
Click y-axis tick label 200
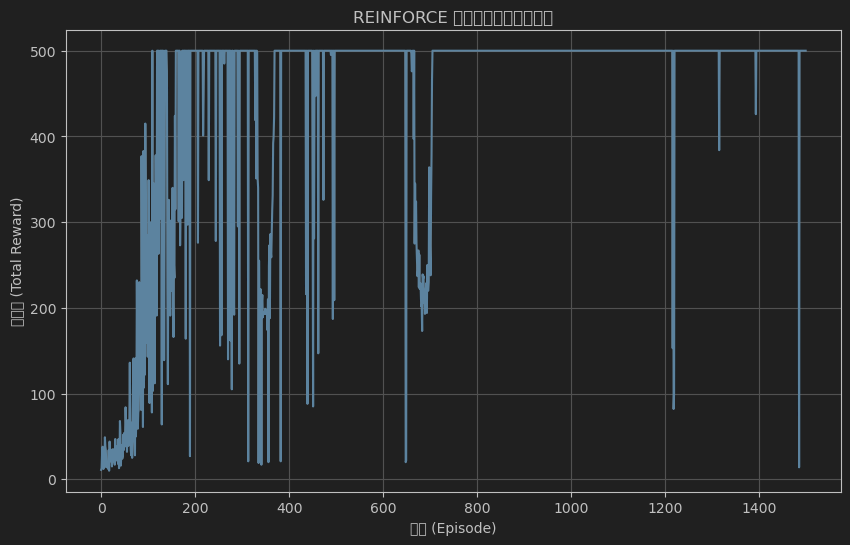(x=46, y=309)
